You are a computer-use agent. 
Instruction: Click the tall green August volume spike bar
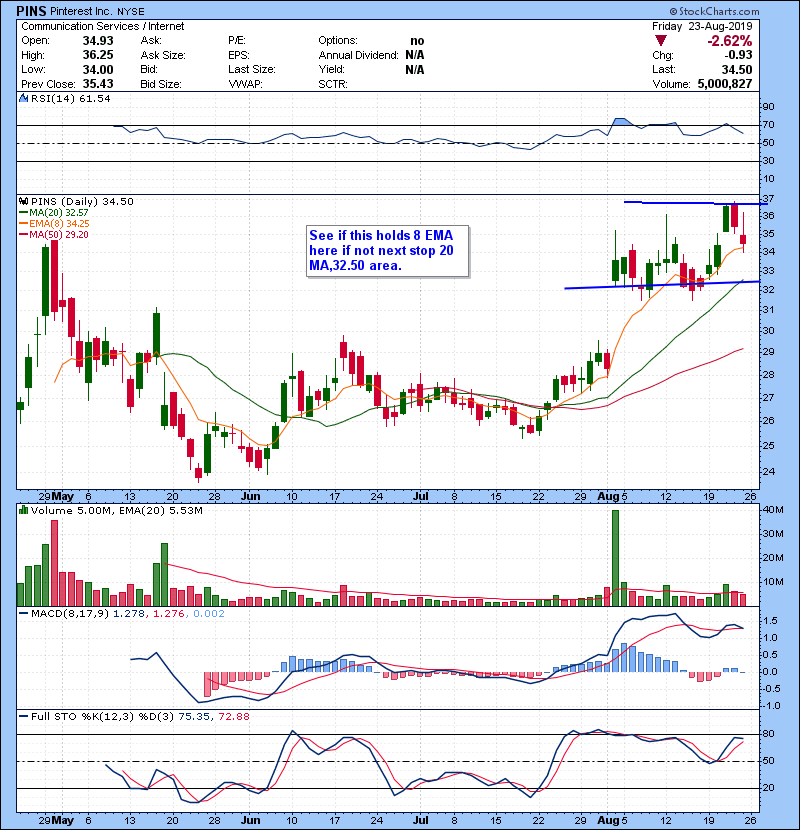pyautogui.click(x=615, y=558)
